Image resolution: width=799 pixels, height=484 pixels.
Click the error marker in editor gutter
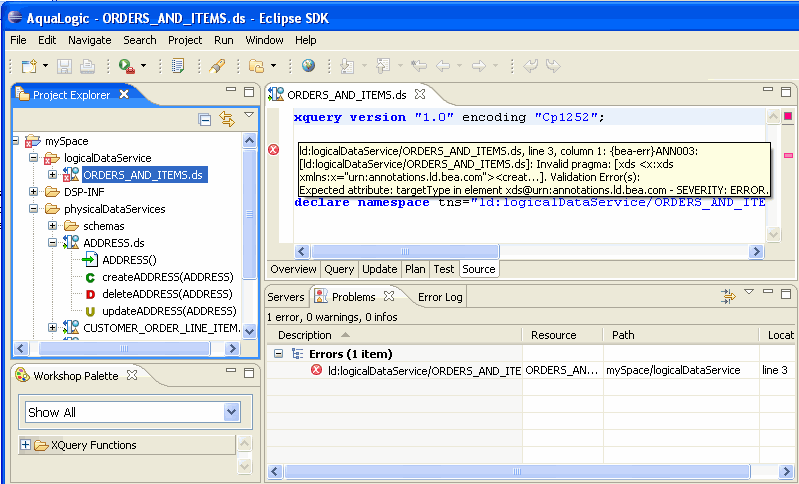[274, 149]
